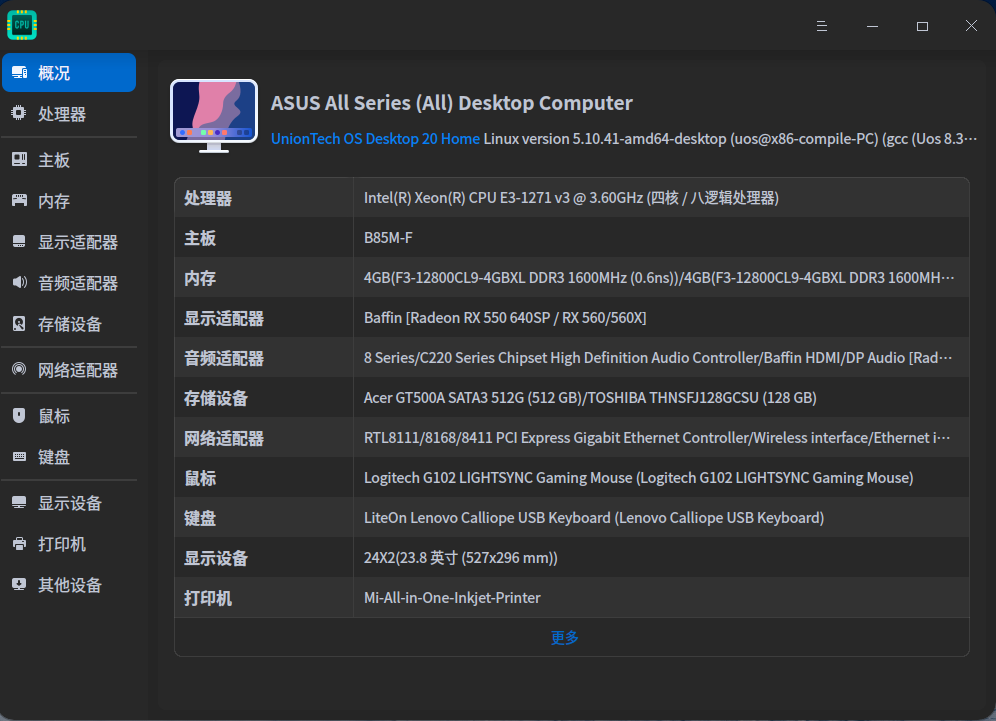
Task: Click the Mi-All-in-One-Inkjet-Printer value
Action: pyautogui.click(x=452, y=598)
